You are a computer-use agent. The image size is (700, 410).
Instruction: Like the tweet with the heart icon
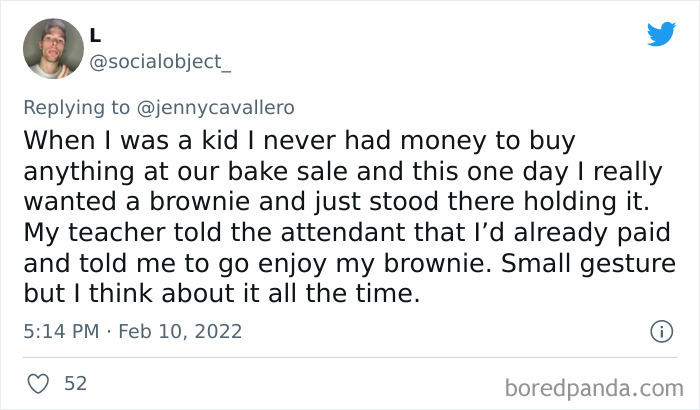(x=37, y=383)
